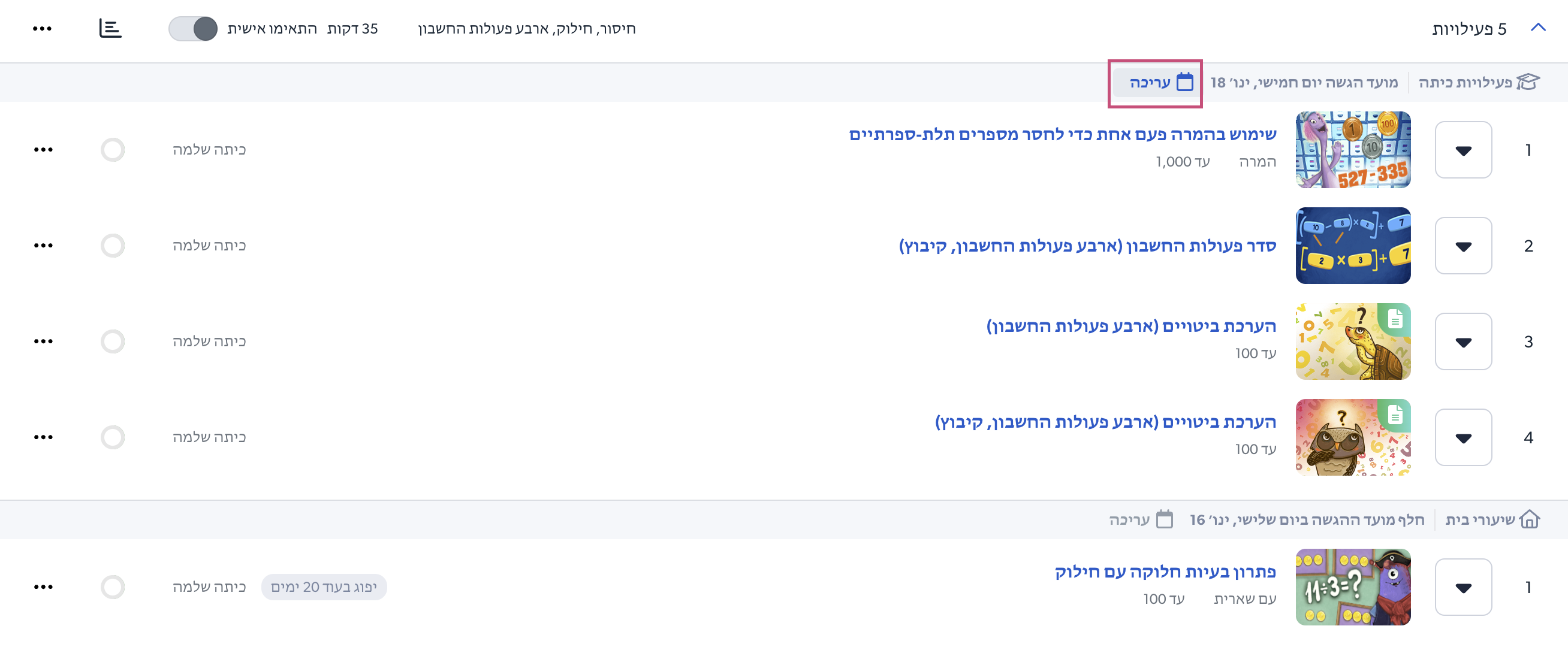The width and height of the screenshot is (1568, 647).
Task: Expand the dropdown arrow for activity 4
Action: [1463, 437]
